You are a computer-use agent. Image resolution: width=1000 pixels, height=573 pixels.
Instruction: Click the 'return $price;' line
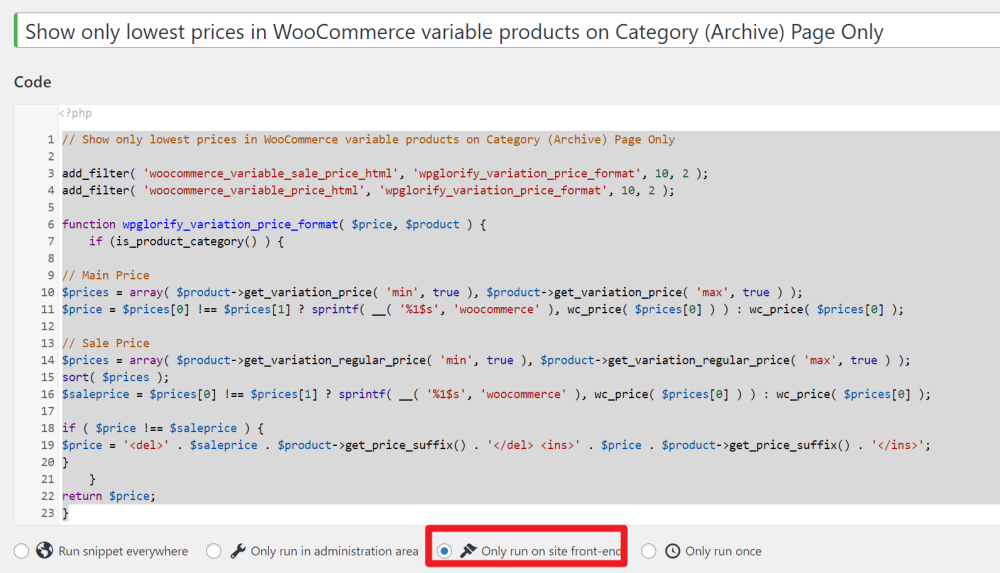coord(108,496)
